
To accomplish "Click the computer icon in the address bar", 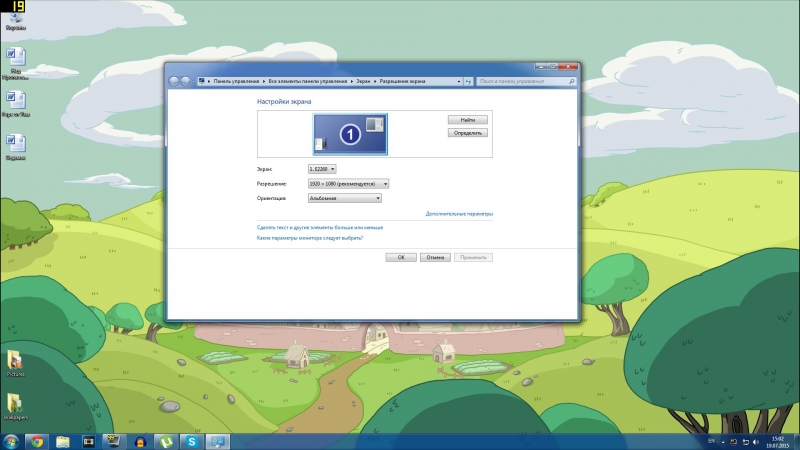I will [202, 81].
